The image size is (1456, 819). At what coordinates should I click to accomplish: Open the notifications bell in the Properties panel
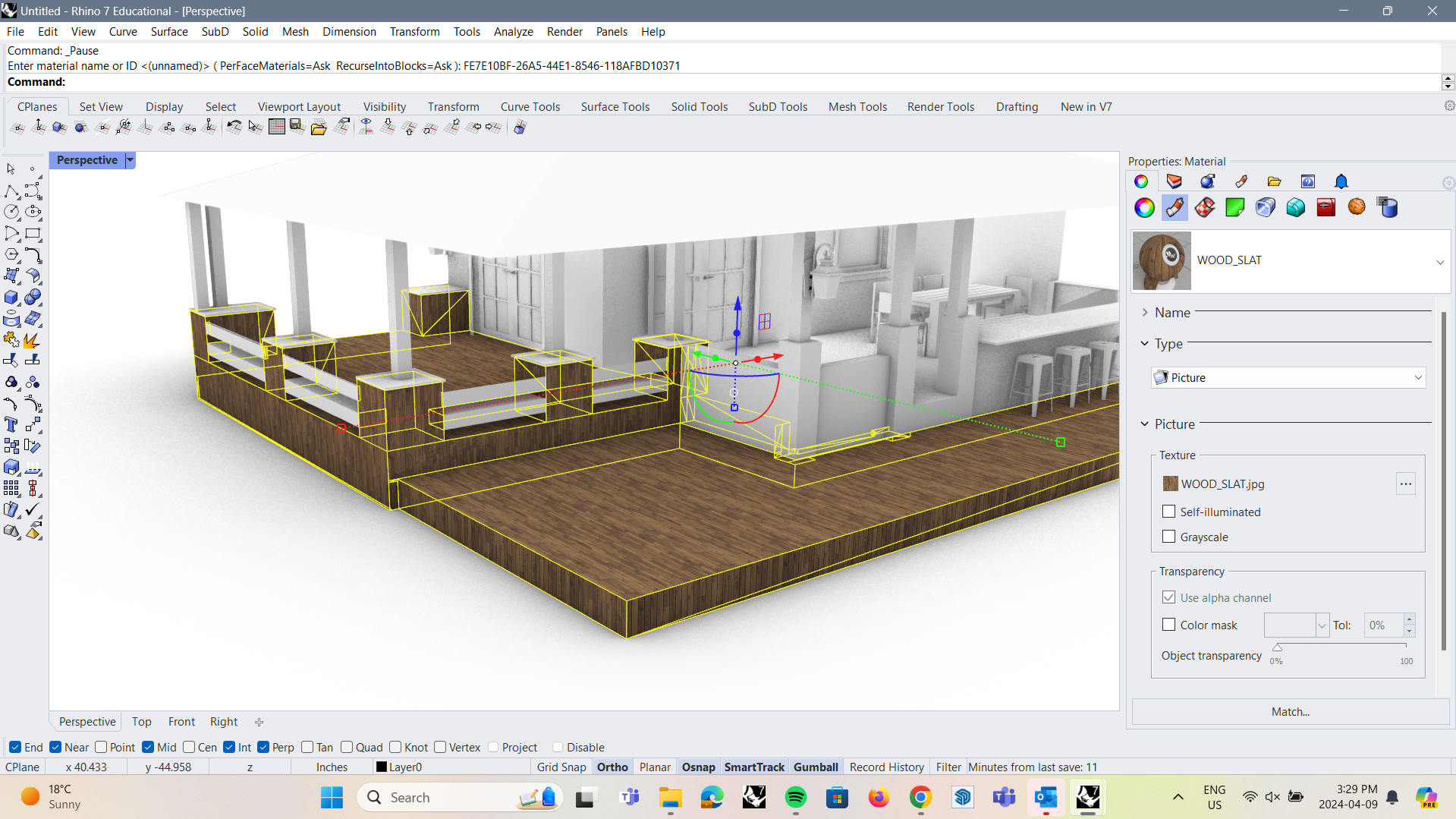pyautogui.click(x=1341, y=181)
